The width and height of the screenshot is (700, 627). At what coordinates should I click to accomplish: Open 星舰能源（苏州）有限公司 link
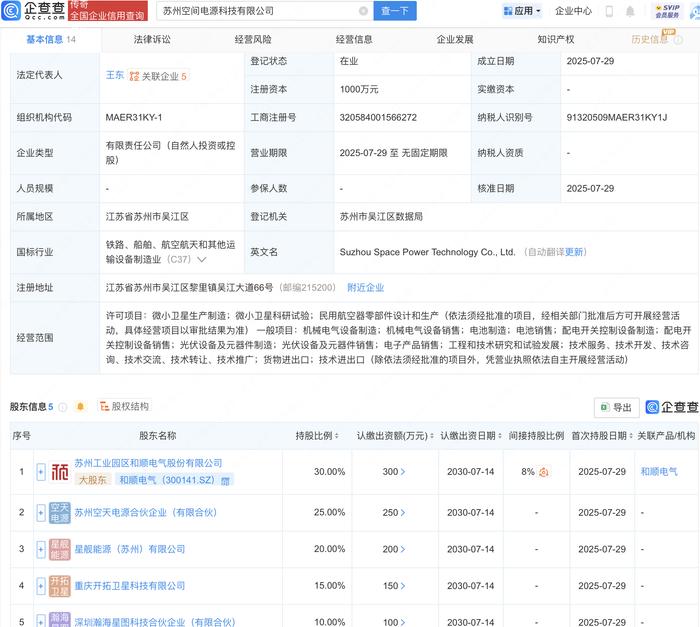click(x=130, y=549)
